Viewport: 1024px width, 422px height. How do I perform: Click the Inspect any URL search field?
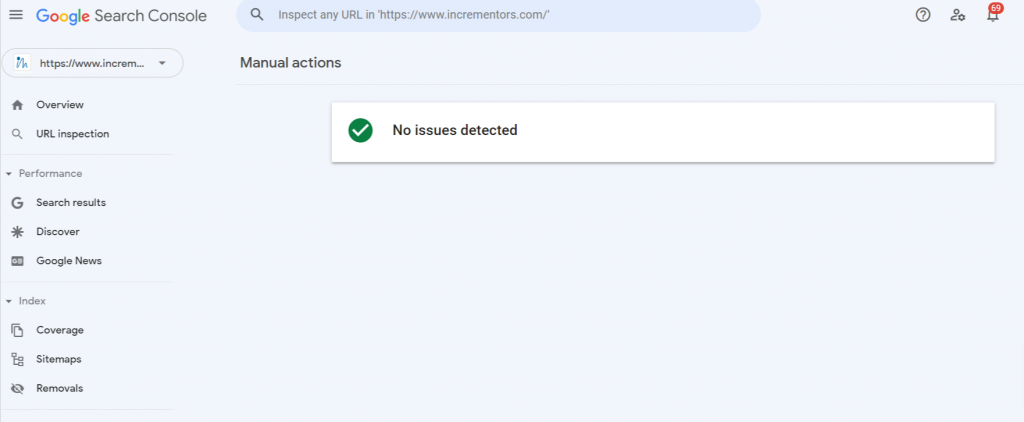click(498, 14)
